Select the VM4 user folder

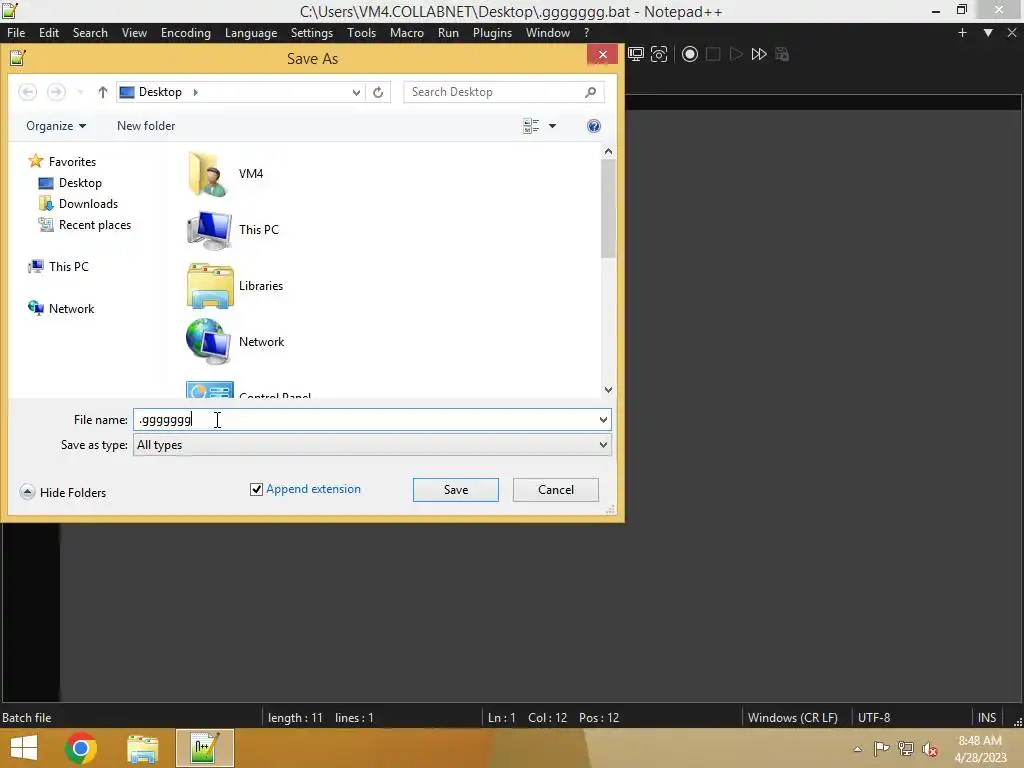225,174
